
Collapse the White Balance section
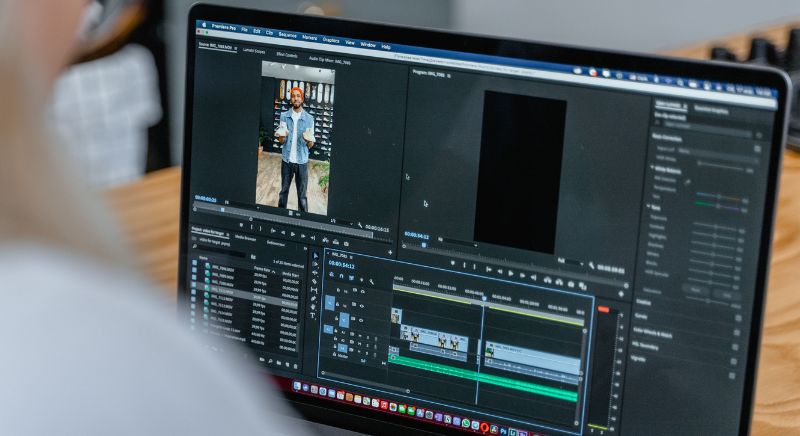coord(653,166)
